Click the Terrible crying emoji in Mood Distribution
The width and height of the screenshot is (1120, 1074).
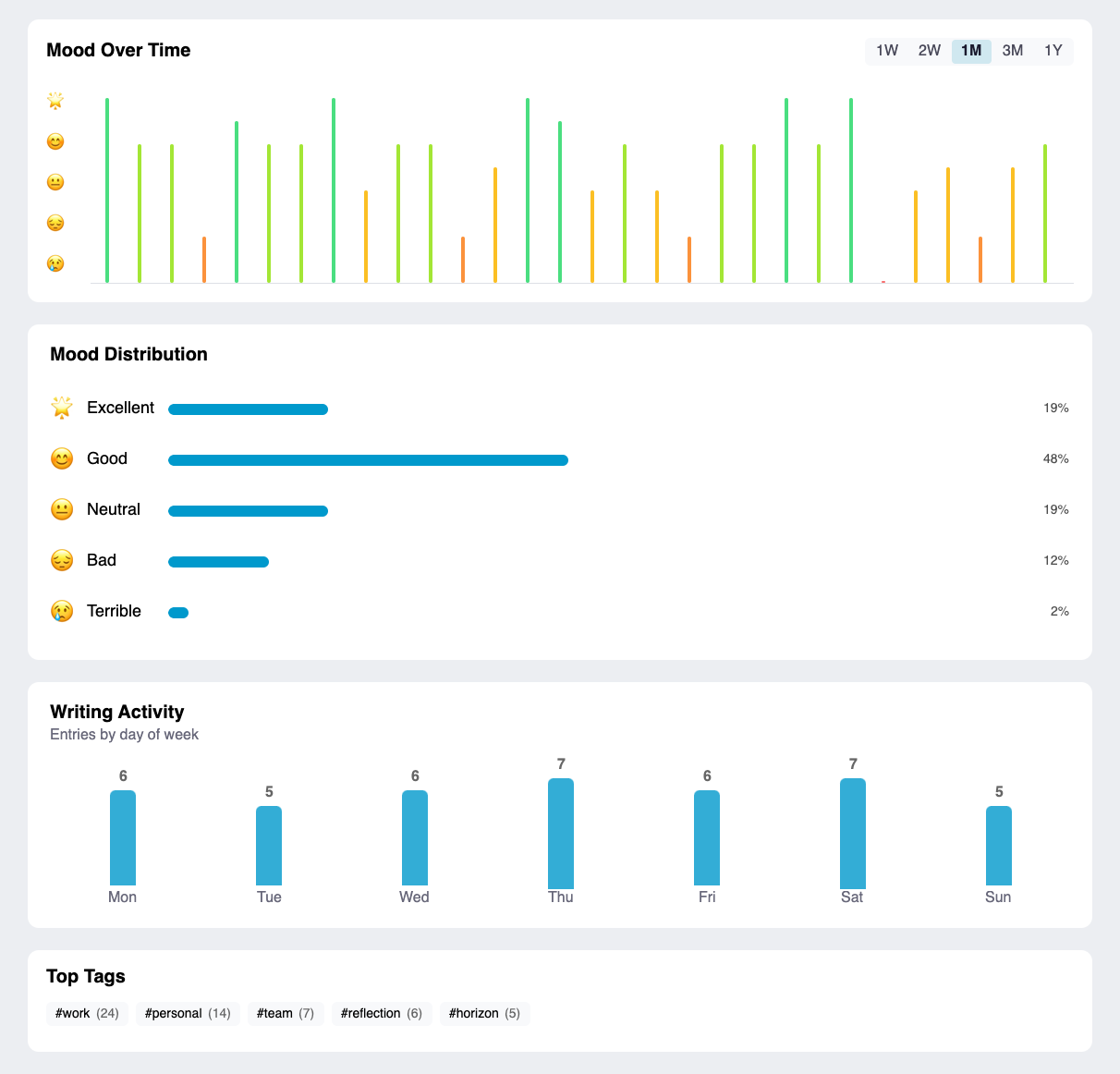pyautogui.click(x=61, y=611)
